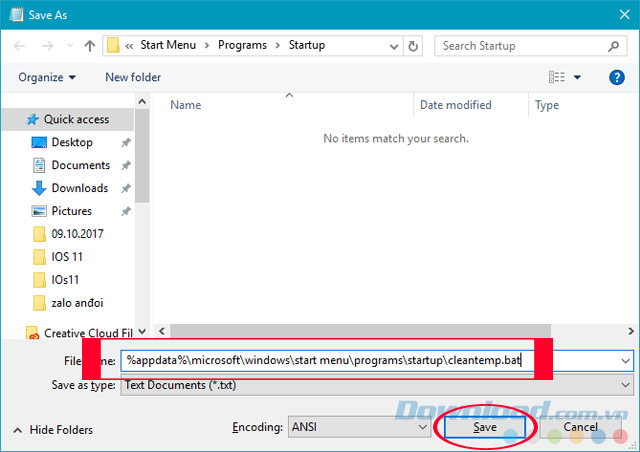Click the pin icon next to Desktop

(x=126, y=143)
